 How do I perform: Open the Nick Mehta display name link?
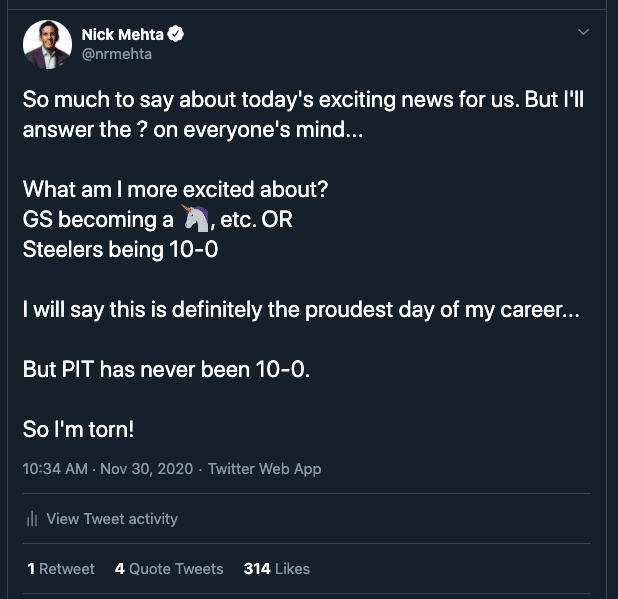pyautogui.click(x=123, y=35)
